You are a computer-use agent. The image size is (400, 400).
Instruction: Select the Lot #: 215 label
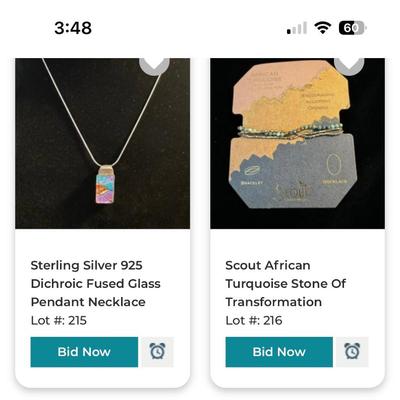[59, 320]
